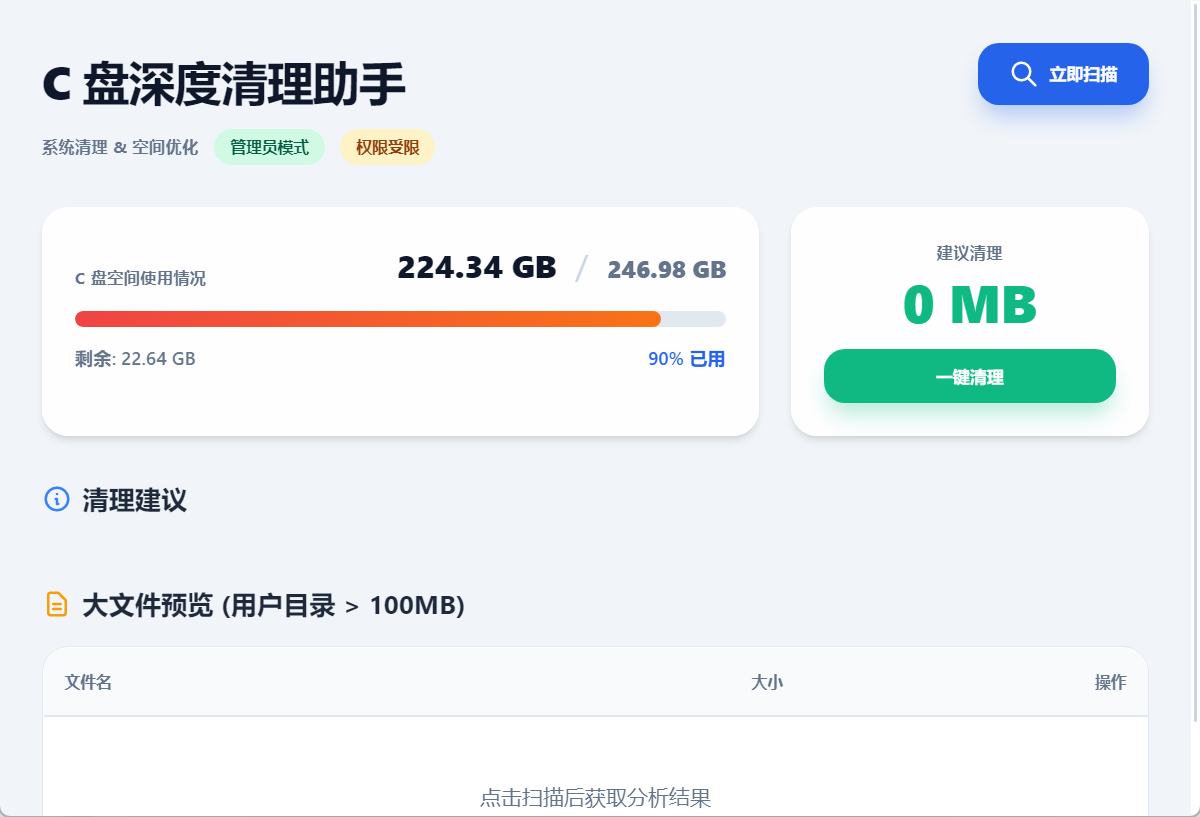The image size is (1200, 817).
Task: Click the 管理员模式 badge
Action: click(x=269, y=147)
